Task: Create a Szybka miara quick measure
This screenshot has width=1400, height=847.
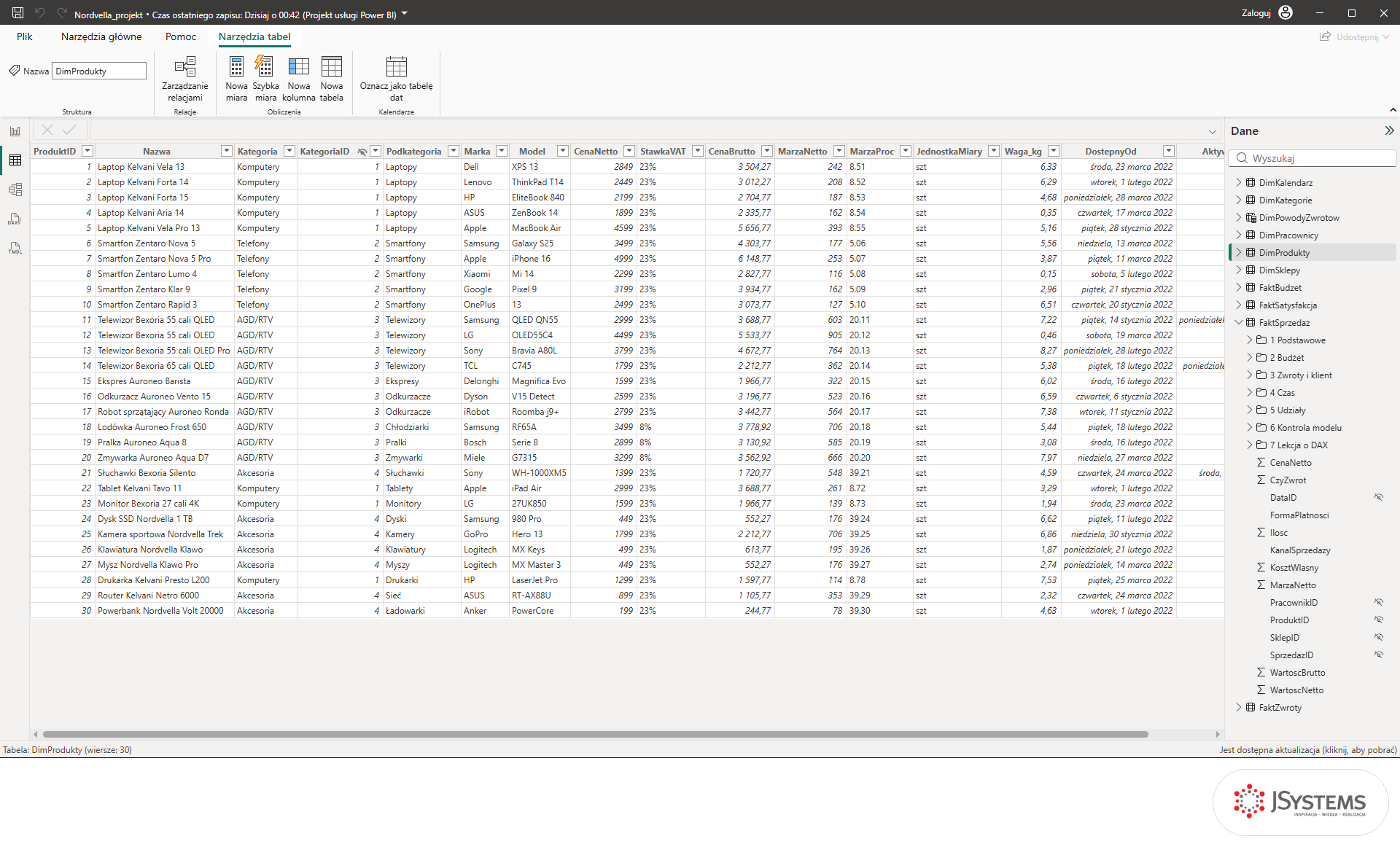Action: click(265, 79)
